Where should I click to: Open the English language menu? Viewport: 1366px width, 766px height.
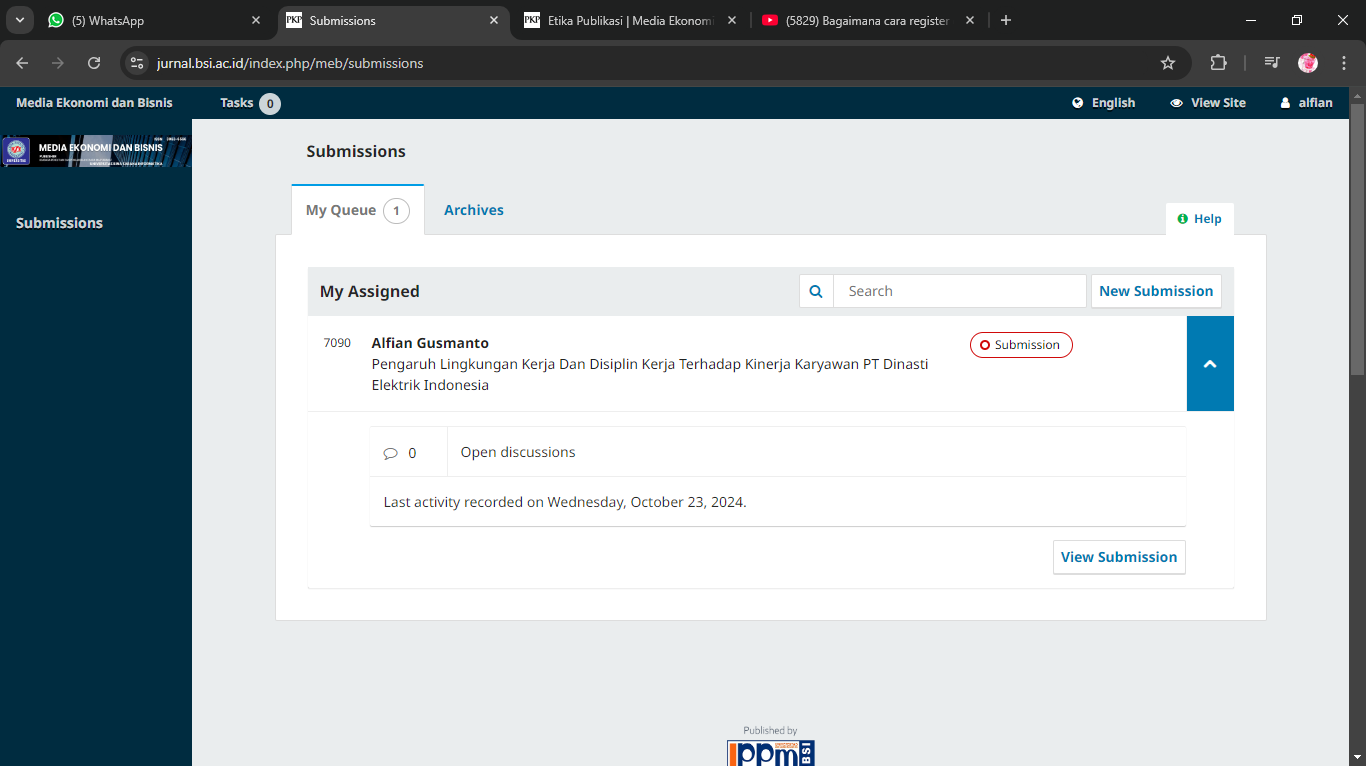[1104, 103]
